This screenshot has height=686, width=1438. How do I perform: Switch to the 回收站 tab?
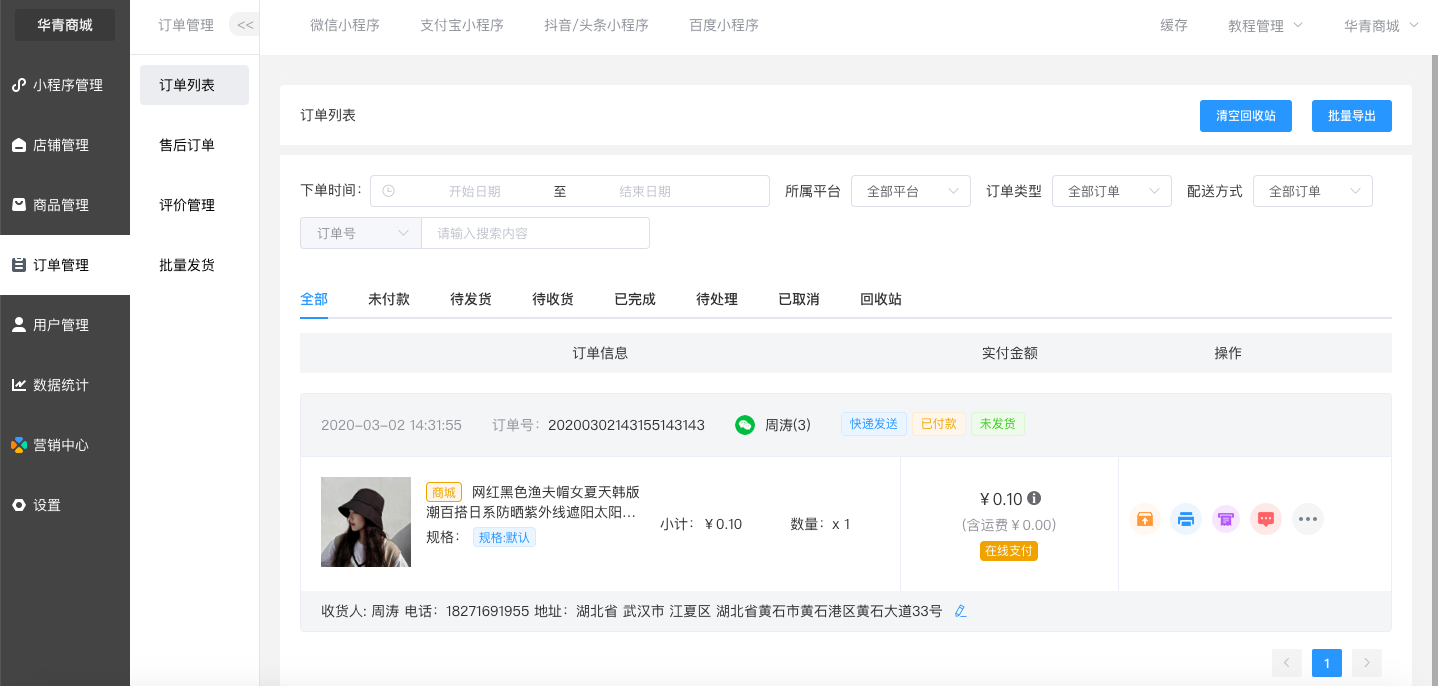click(x=881, y=299)
